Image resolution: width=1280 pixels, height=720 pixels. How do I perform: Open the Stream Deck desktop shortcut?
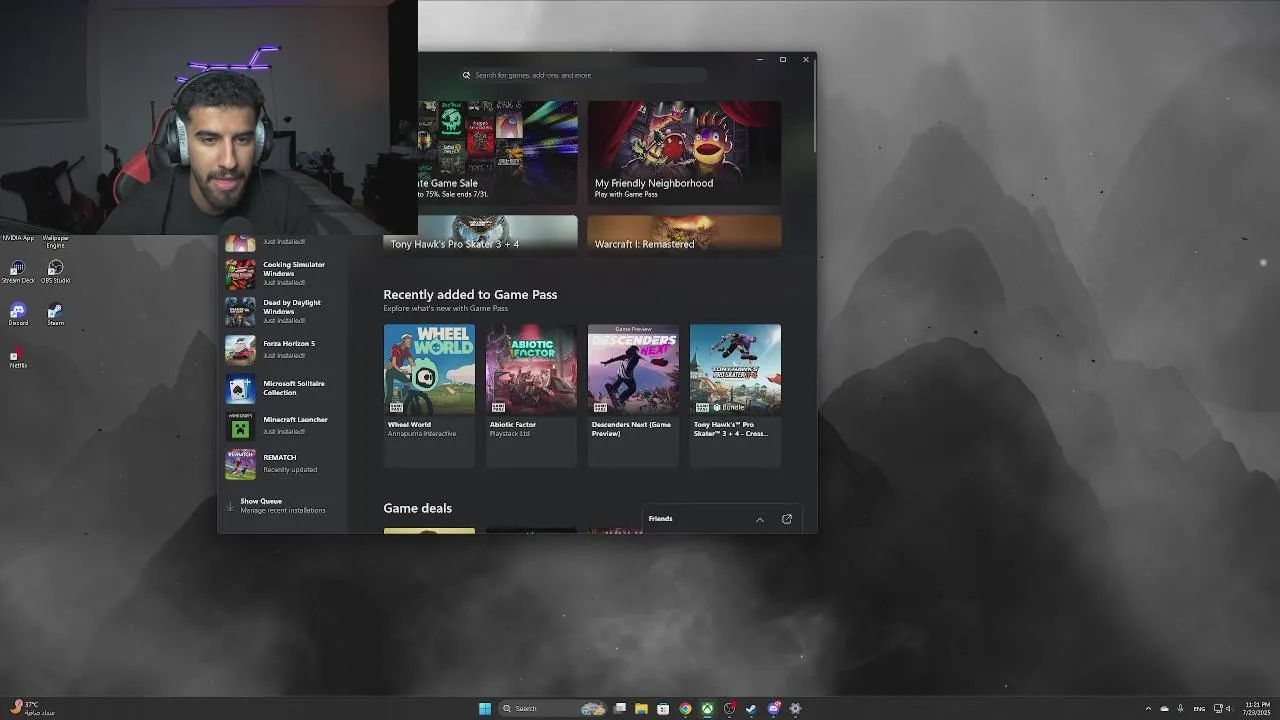tap(18, 270)
